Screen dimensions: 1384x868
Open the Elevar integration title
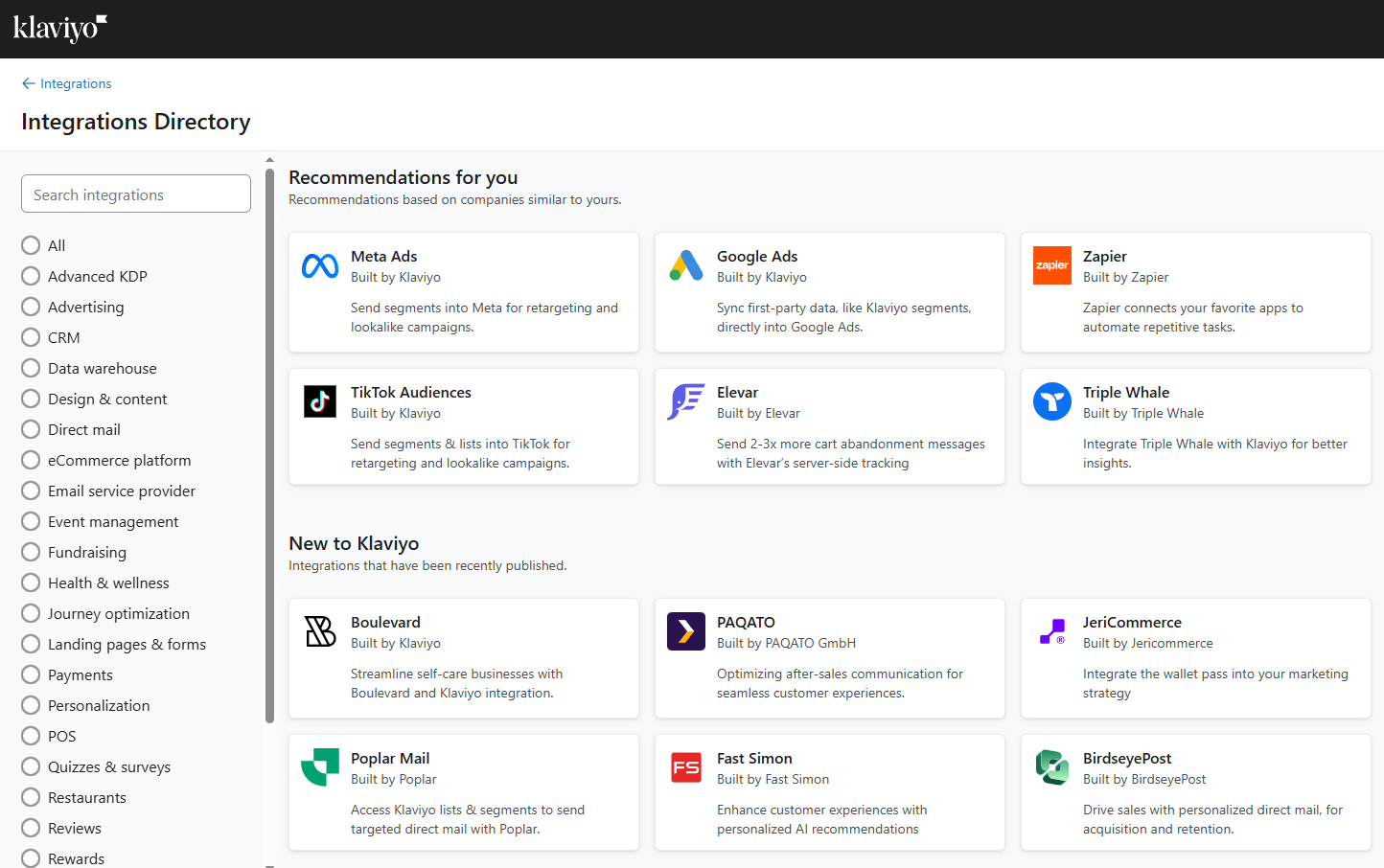pyautogui.click(x=737, y=392)
